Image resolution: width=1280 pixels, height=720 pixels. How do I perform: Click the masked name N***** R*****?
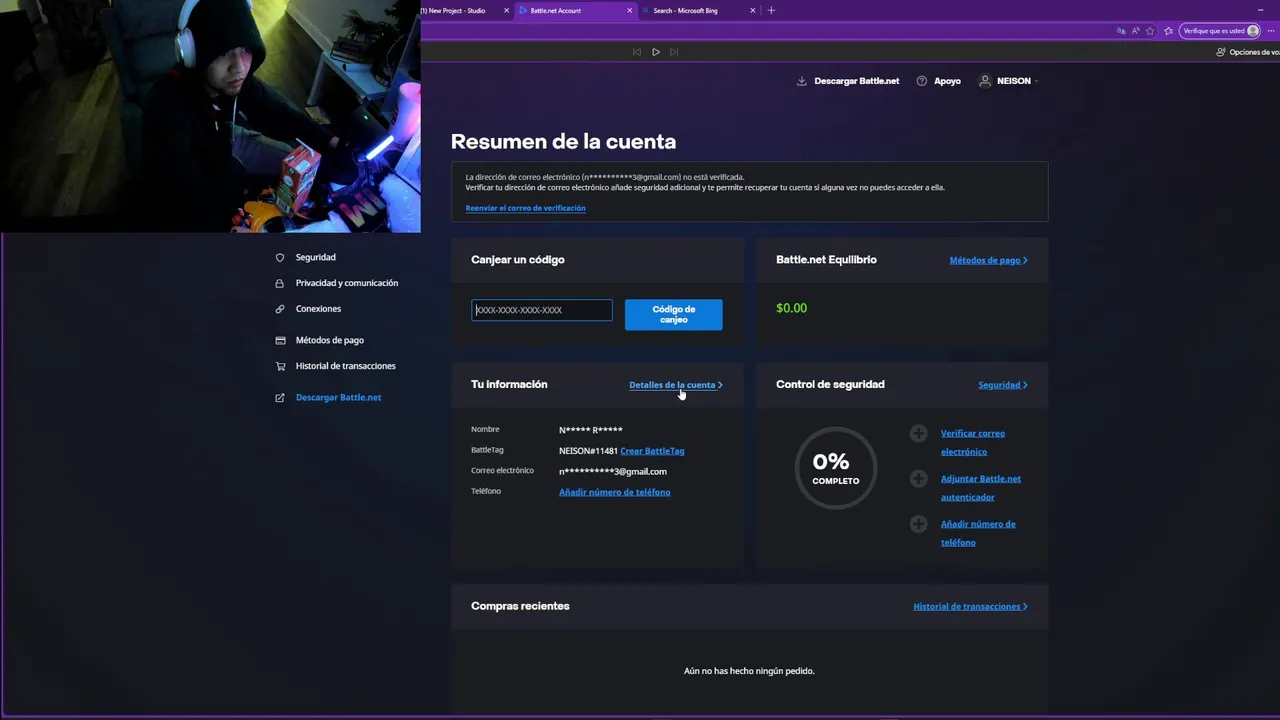(591, 430)
